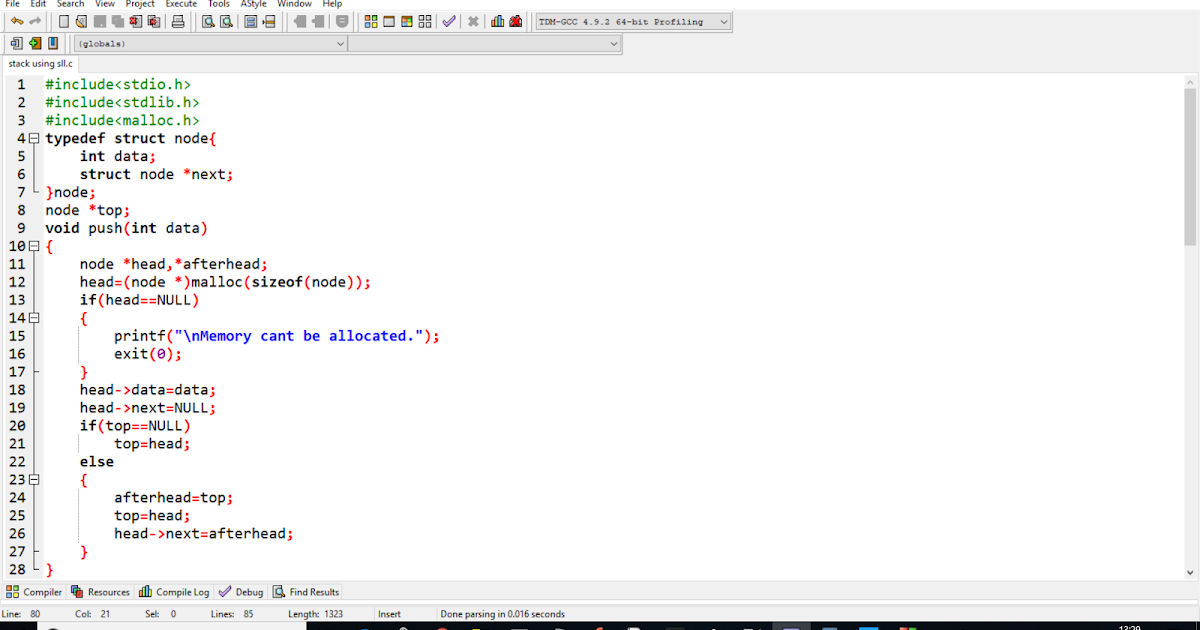Image resolution: width=1200 pixels, height=630 pixels.
Task: Click the Open file toolbar icon
Action: click(81, 21)
